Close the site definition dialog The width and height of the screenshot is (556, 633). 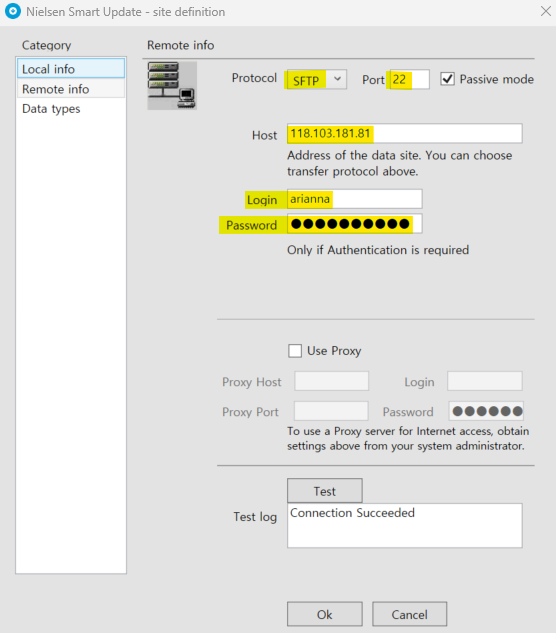546,11
